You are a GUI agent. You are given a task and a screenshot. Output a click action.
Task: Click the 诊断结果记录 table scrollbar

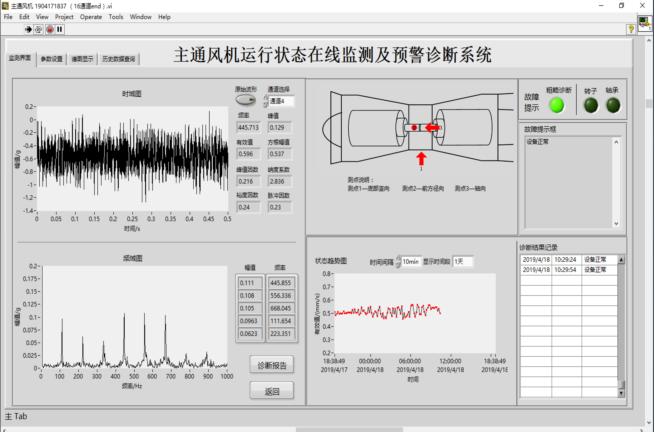point(622,320)
